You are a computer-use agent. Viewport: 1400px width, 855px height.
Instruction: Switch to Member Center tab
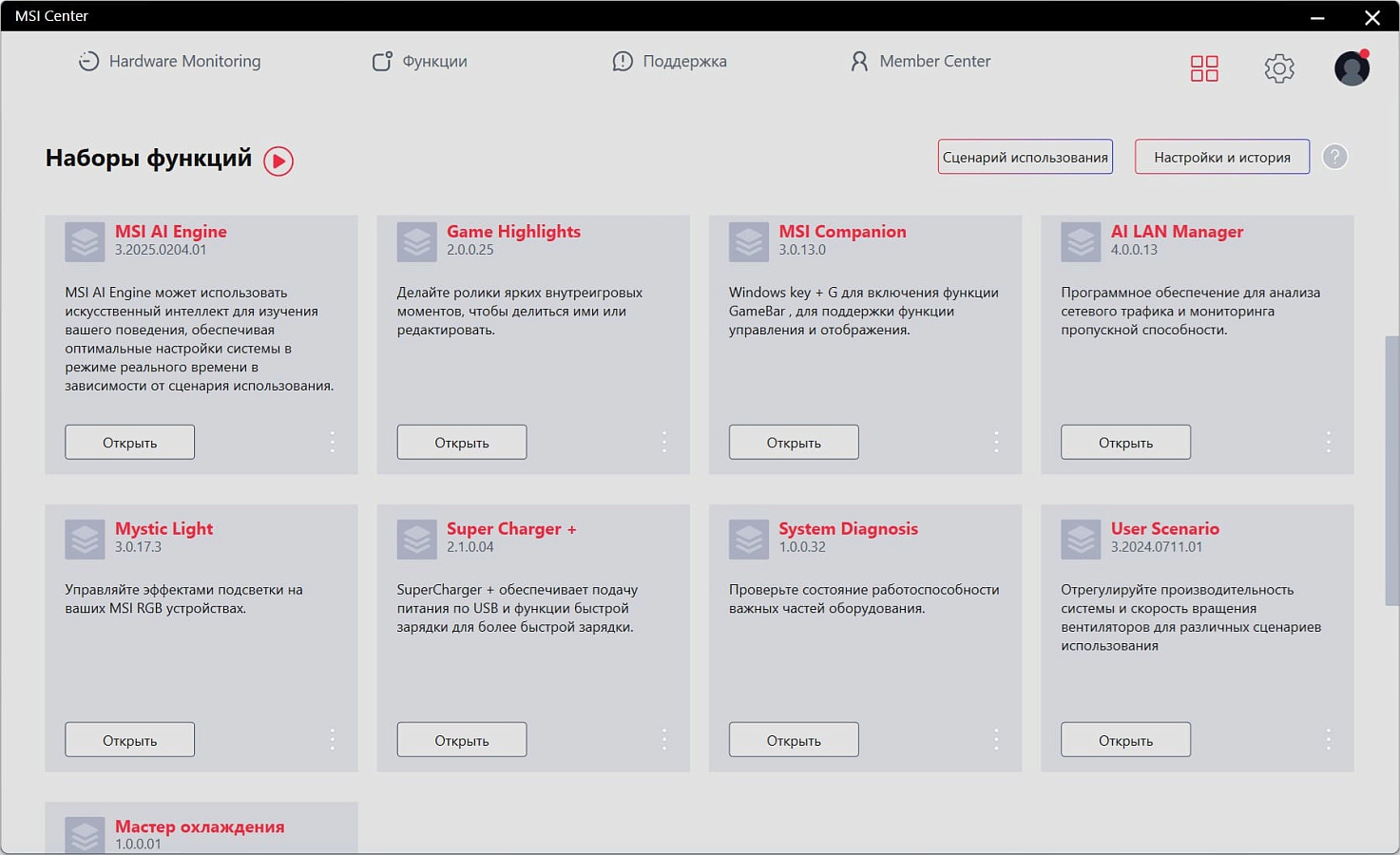tap(920, 61)
